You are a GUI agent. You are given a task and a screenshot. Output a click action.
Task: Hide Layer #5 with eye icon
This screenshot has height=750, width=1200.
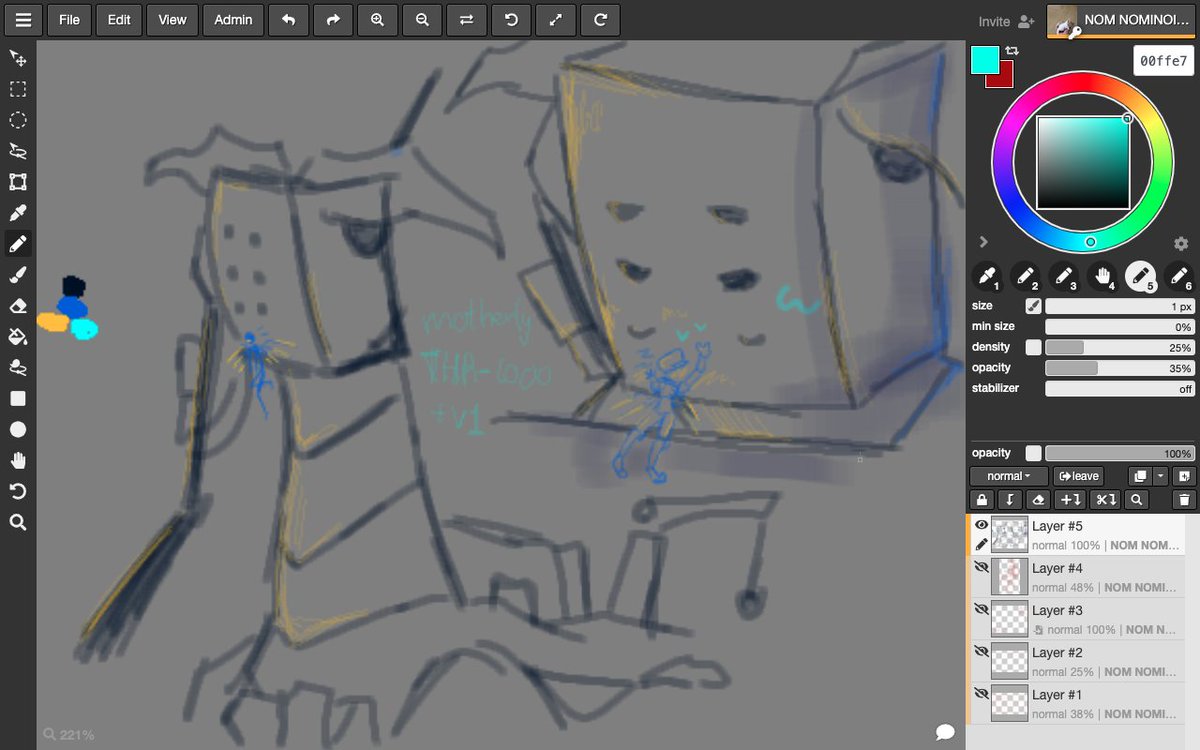coord(981,525)
